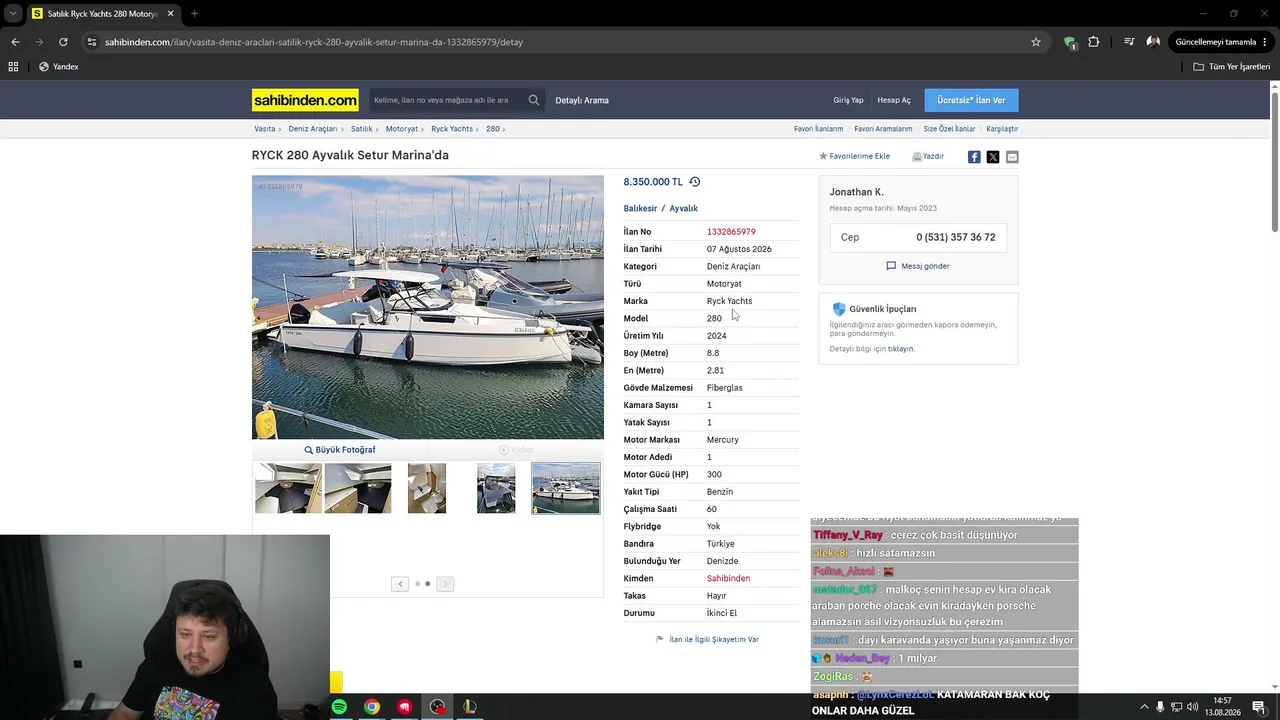1280x720 pixels.
Task: Click the Ryck Yachts breadcrumb
Action: click(452, 129)
